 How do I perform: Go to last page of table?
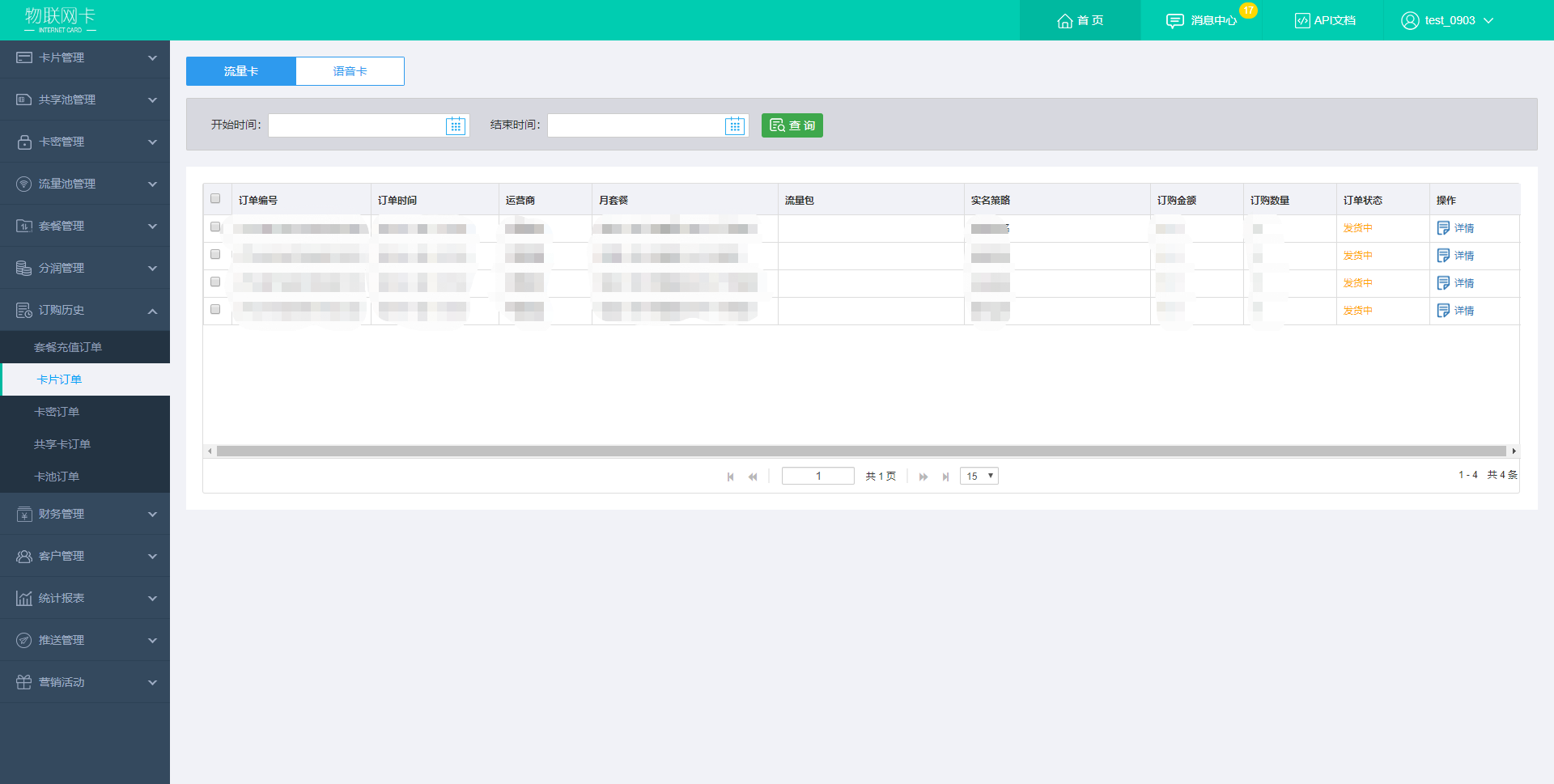[945, 477]
